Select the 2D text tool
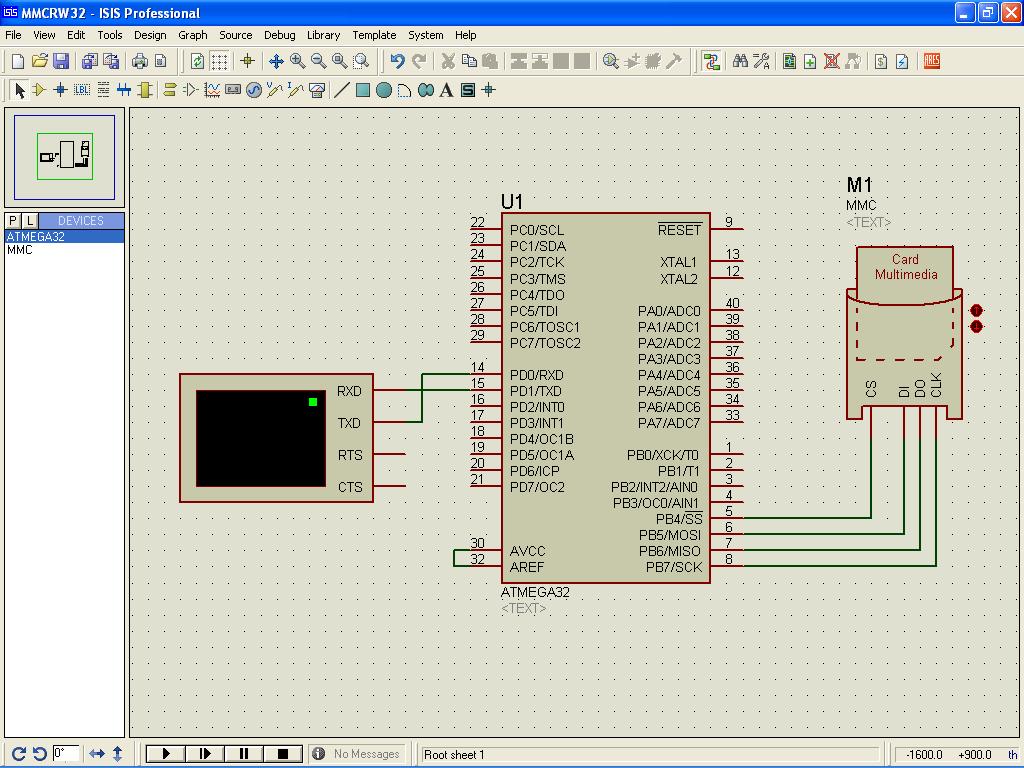 click(x=447, y=90)
